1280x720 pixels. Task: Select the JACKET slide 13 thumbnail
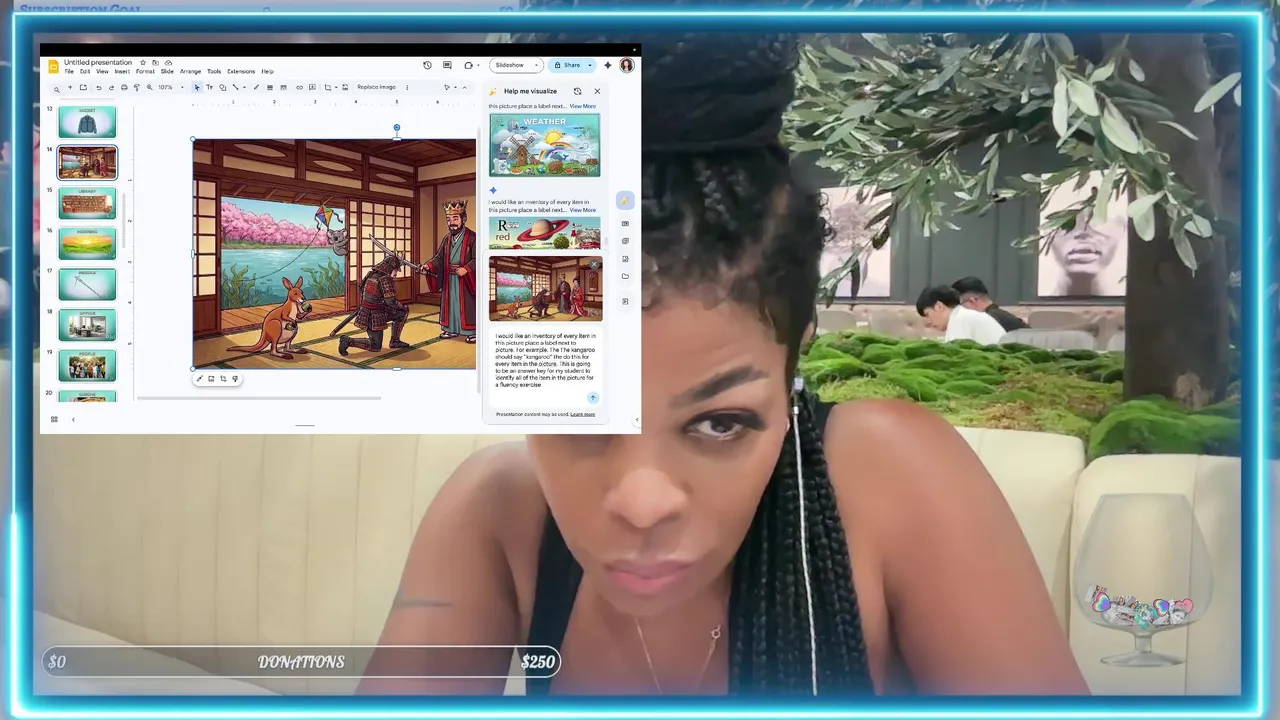87,122
